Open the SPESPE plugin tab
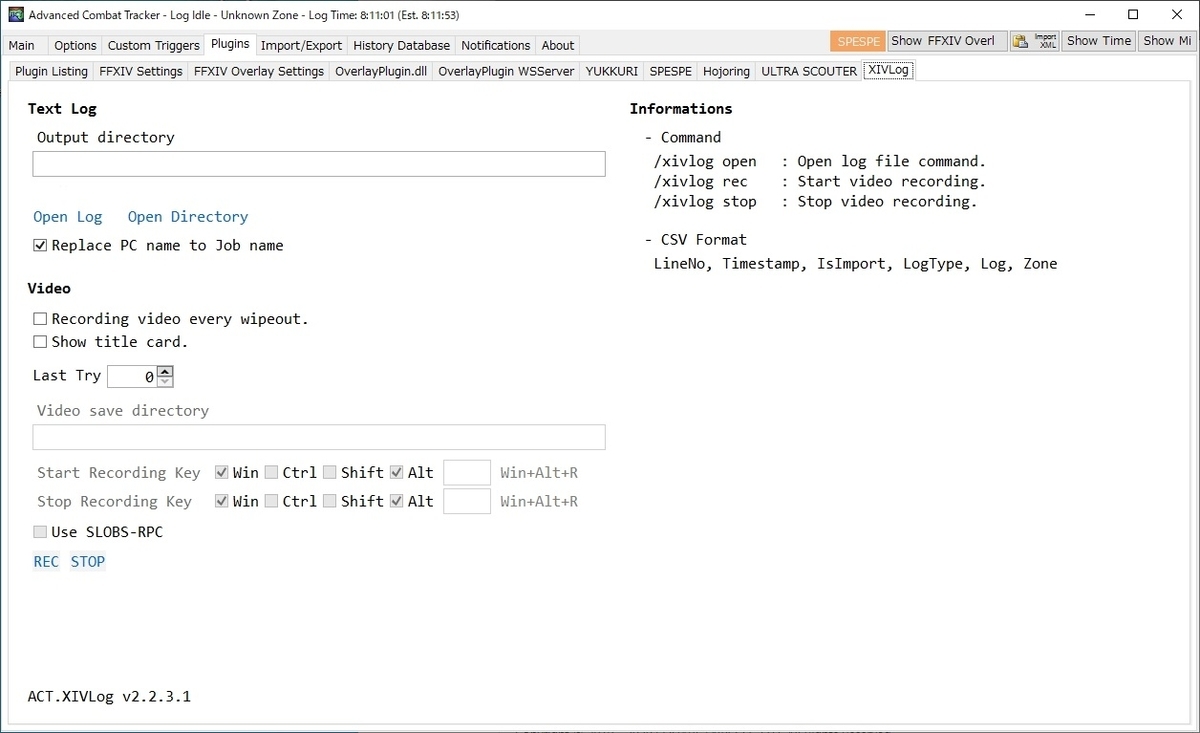Image resolution: width=1200 pixels, height=733 pixels. [671, 71]
